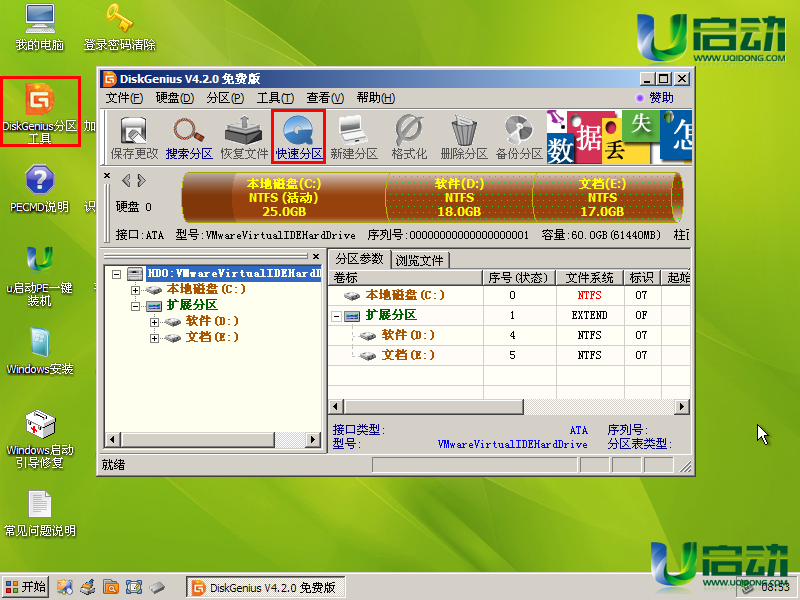This screenshot has width=800, height=600.
Task: Select 本地磁盘 (C:) tree item
Action: click(x=206, y=289)
